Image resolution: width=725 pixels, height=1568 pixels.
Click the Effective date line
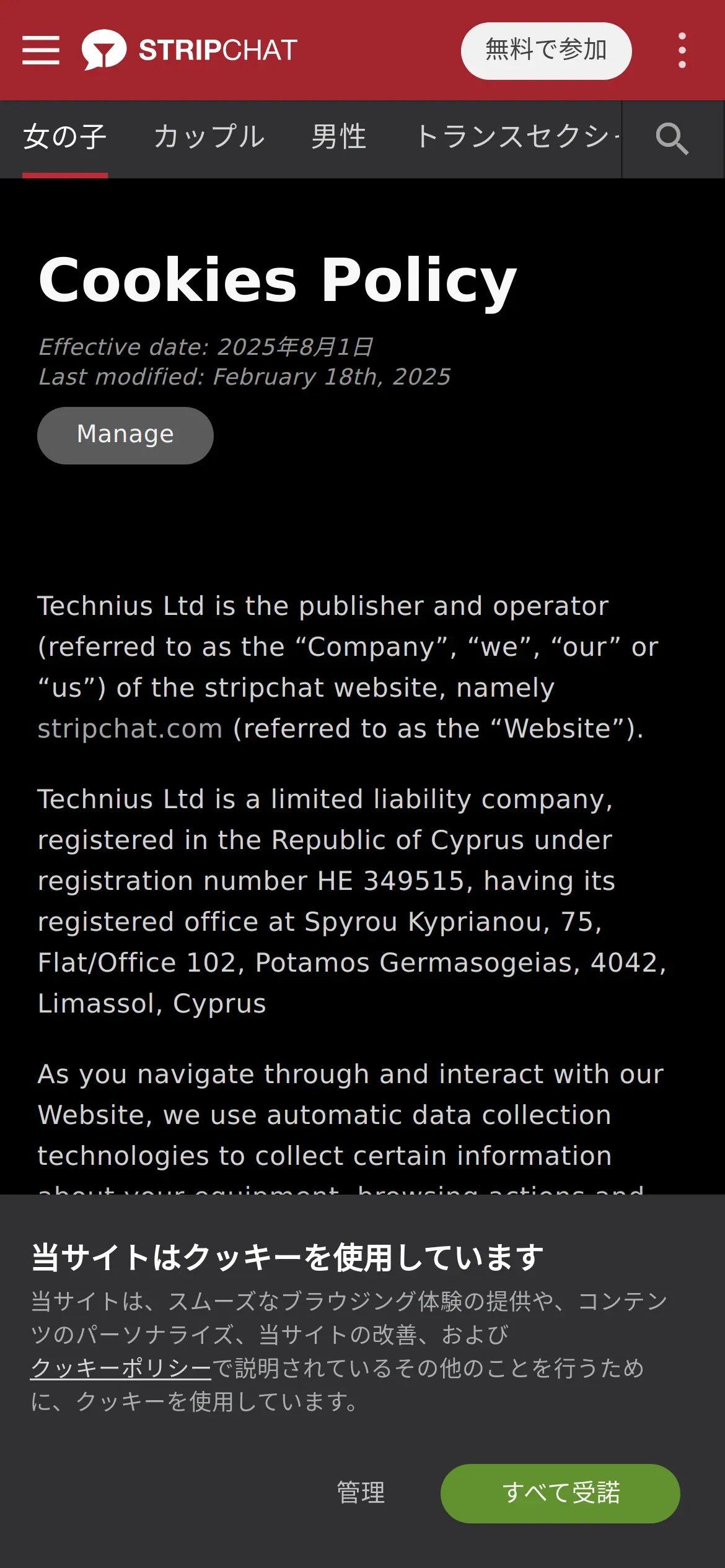(206, 347)
